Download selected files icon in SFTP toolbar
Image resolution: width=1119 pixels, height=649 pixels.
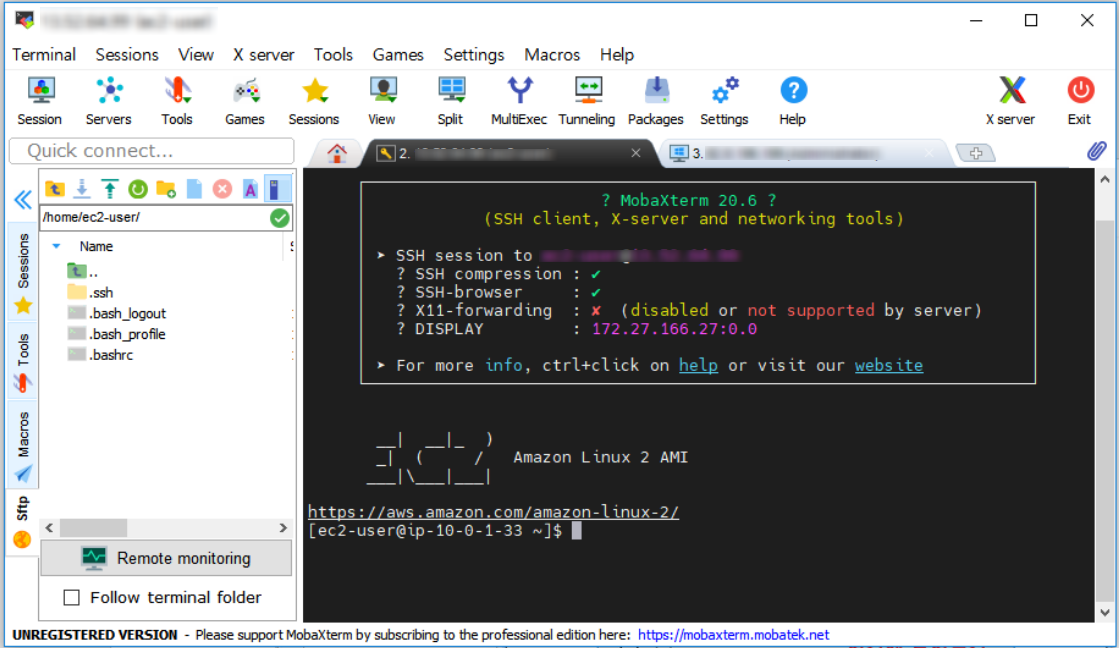(82, 189)
